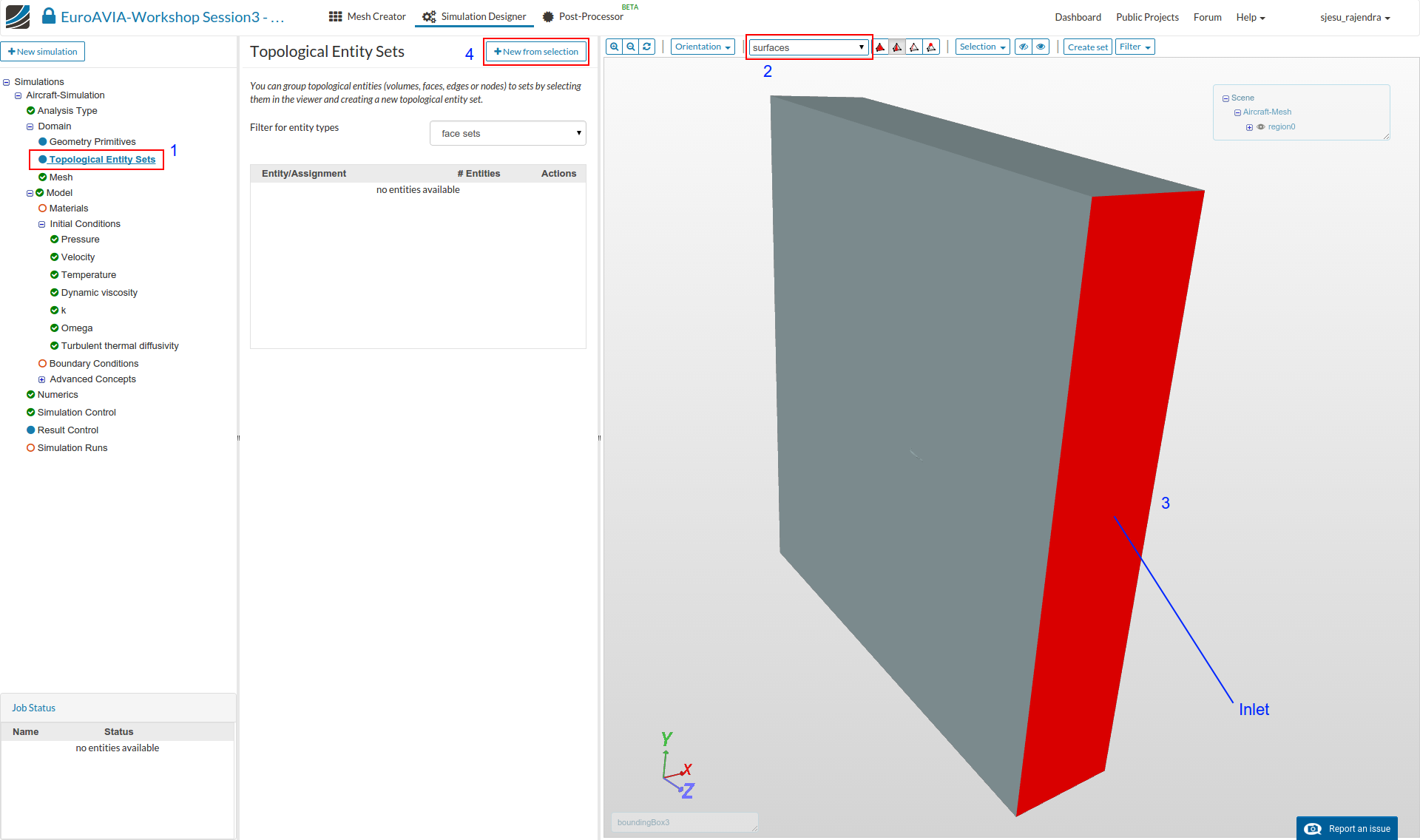Select Turbulent thermal diffusivity item
The image size is (1420, 840).
coord(120,346)
